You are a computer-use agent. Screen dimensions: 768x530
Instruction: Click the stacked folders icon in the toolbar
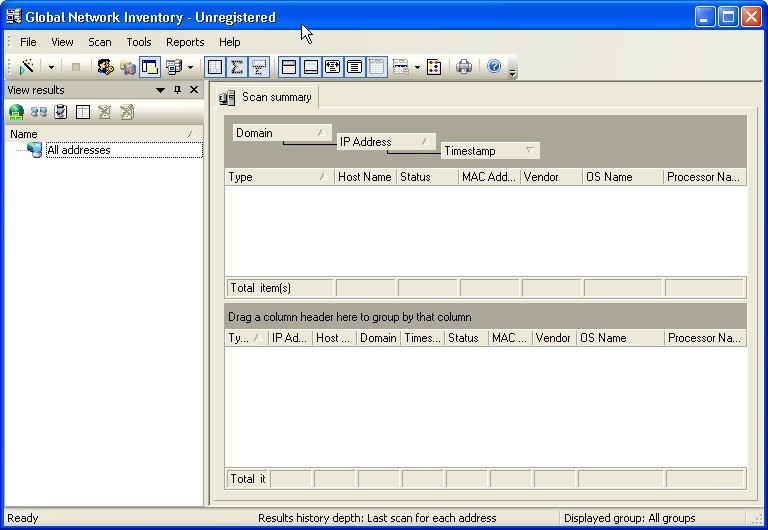tap(128, 67)
